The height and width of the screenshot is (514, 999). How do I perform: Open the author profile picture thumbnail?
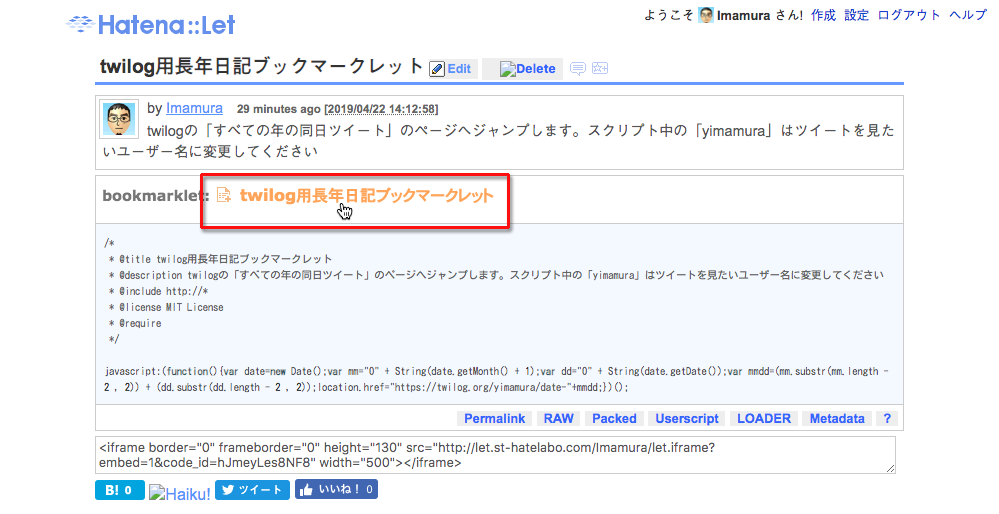[119, 119]
